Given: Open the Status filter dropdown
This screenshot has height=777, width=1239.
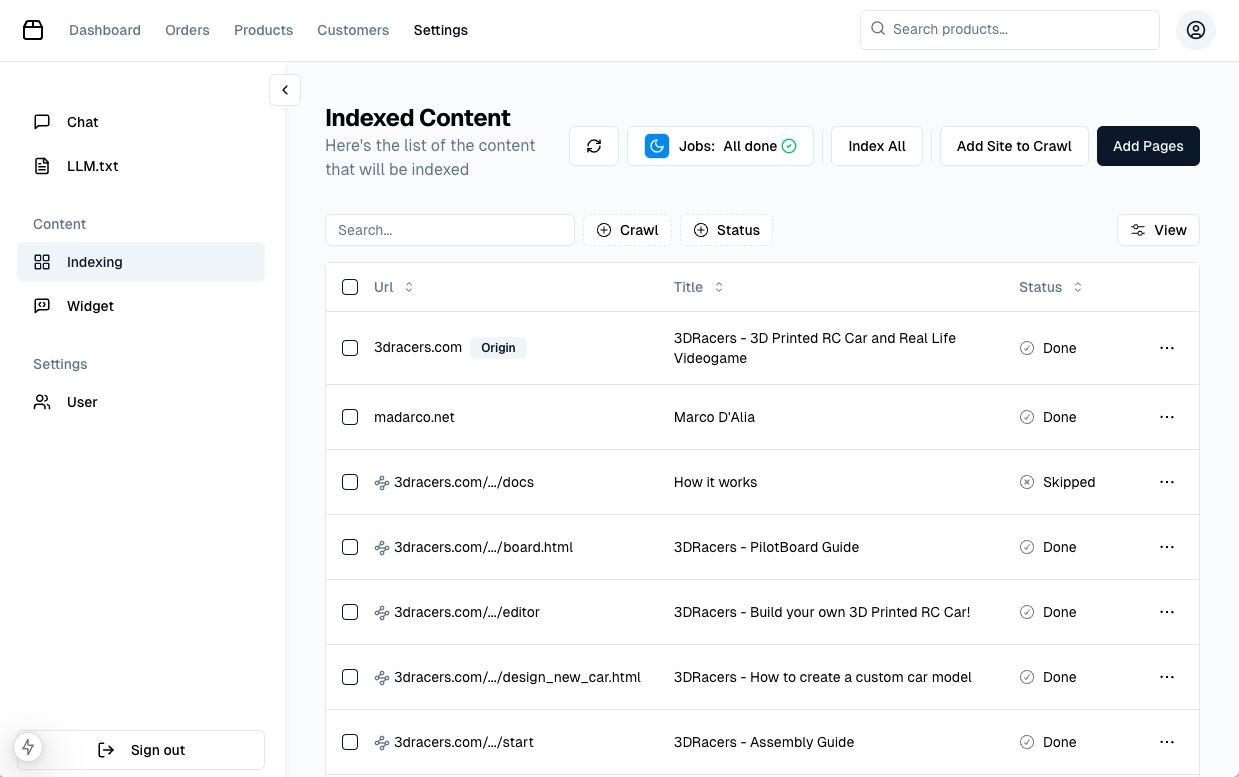Looking at the screenshot, I should [726, 230].
